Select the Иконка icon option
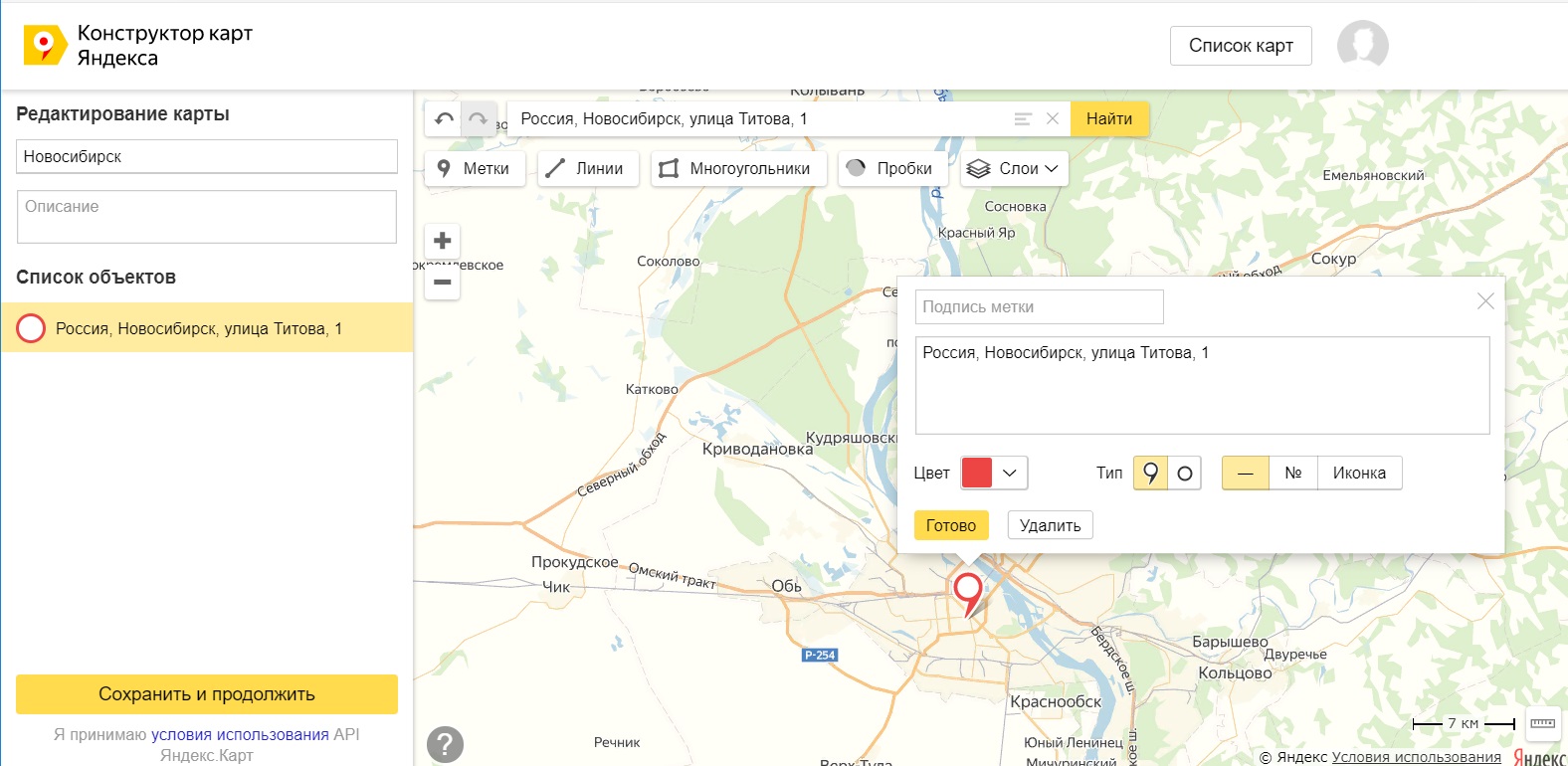This screenshot has width=1568, height=766. point(1359,473)
